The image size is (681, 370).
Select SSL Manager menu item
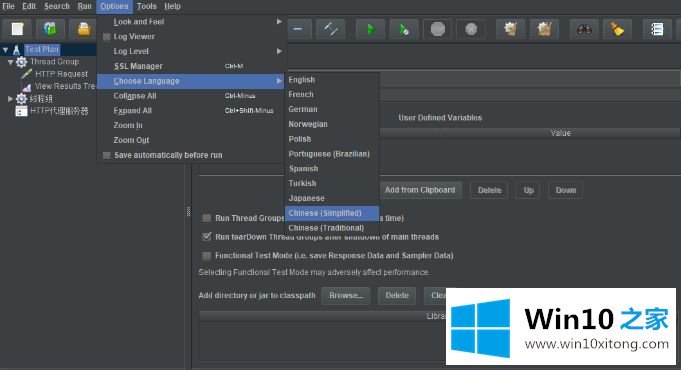click(191, 66)
